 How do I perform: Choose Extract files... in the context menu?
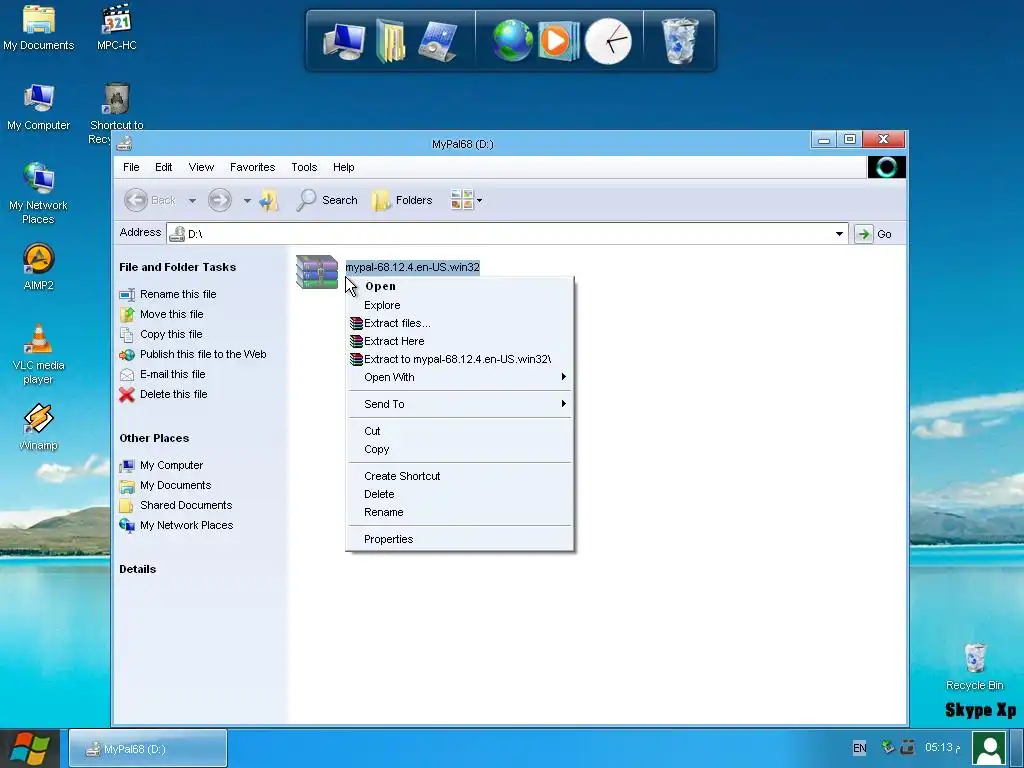click(460, 323)
